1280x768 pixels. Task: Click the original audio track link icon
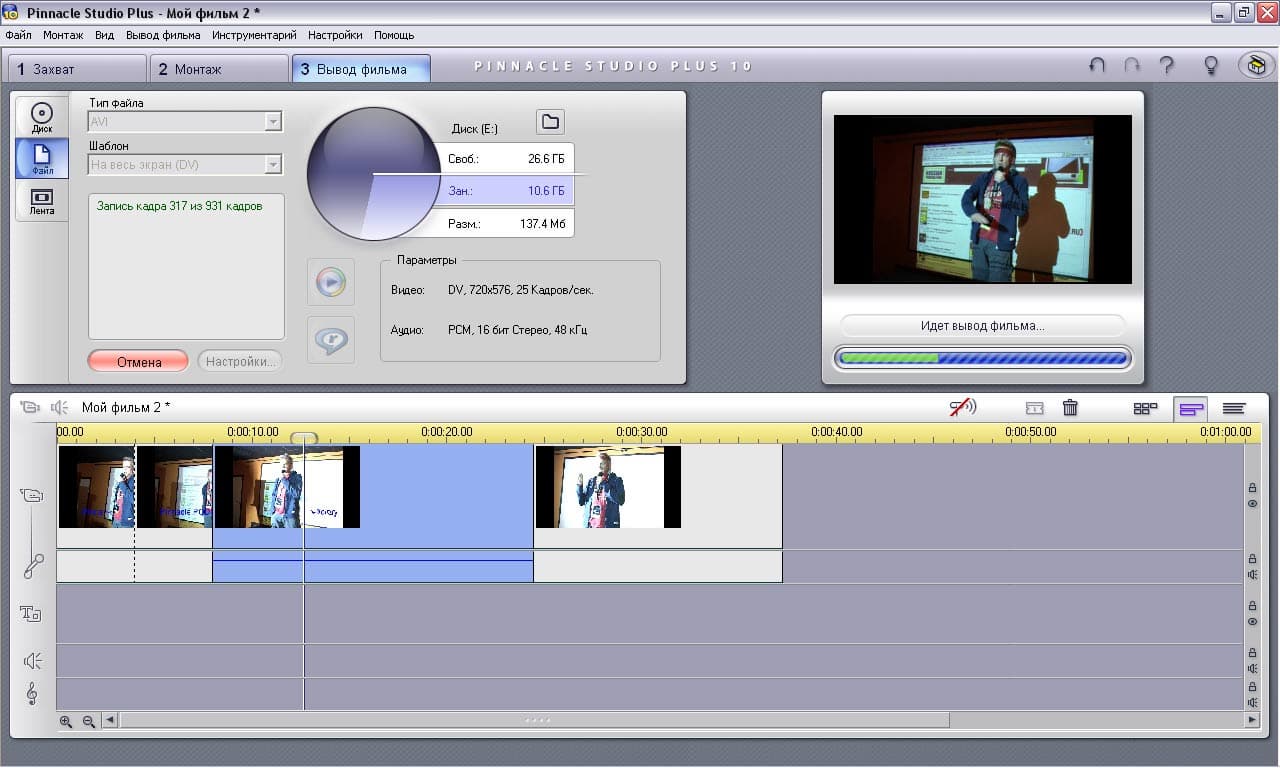[x=33, y=566]
